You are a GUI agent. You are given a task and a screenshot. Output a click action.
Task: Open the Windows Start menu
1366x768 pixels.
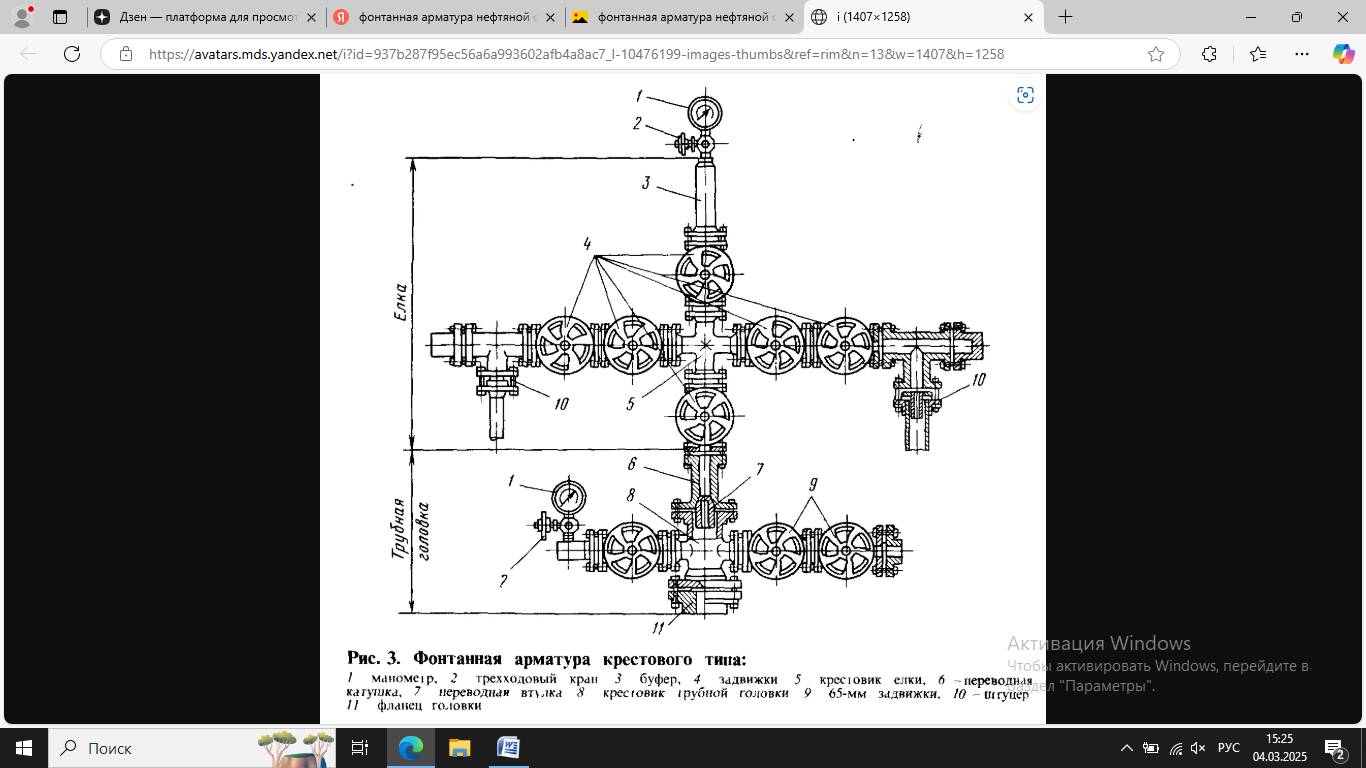coord(24,748)
